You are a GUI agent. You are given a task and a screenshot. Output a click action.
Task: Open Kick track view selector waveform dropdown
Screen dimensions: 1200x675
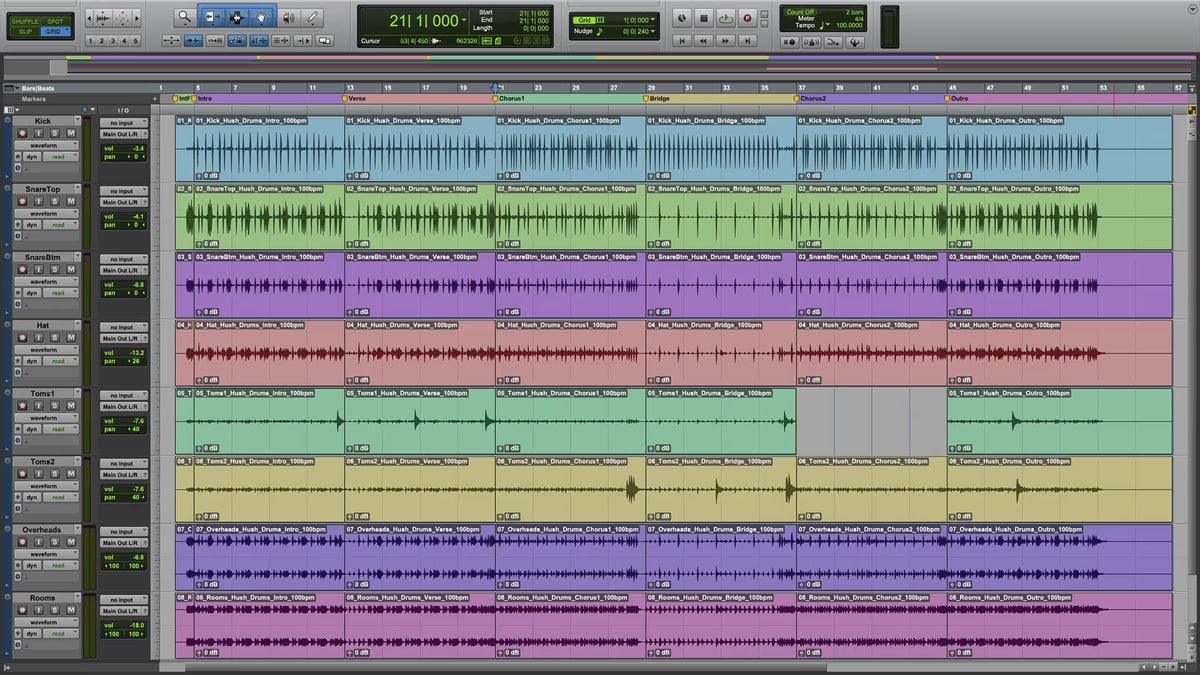tap(46, 146)
